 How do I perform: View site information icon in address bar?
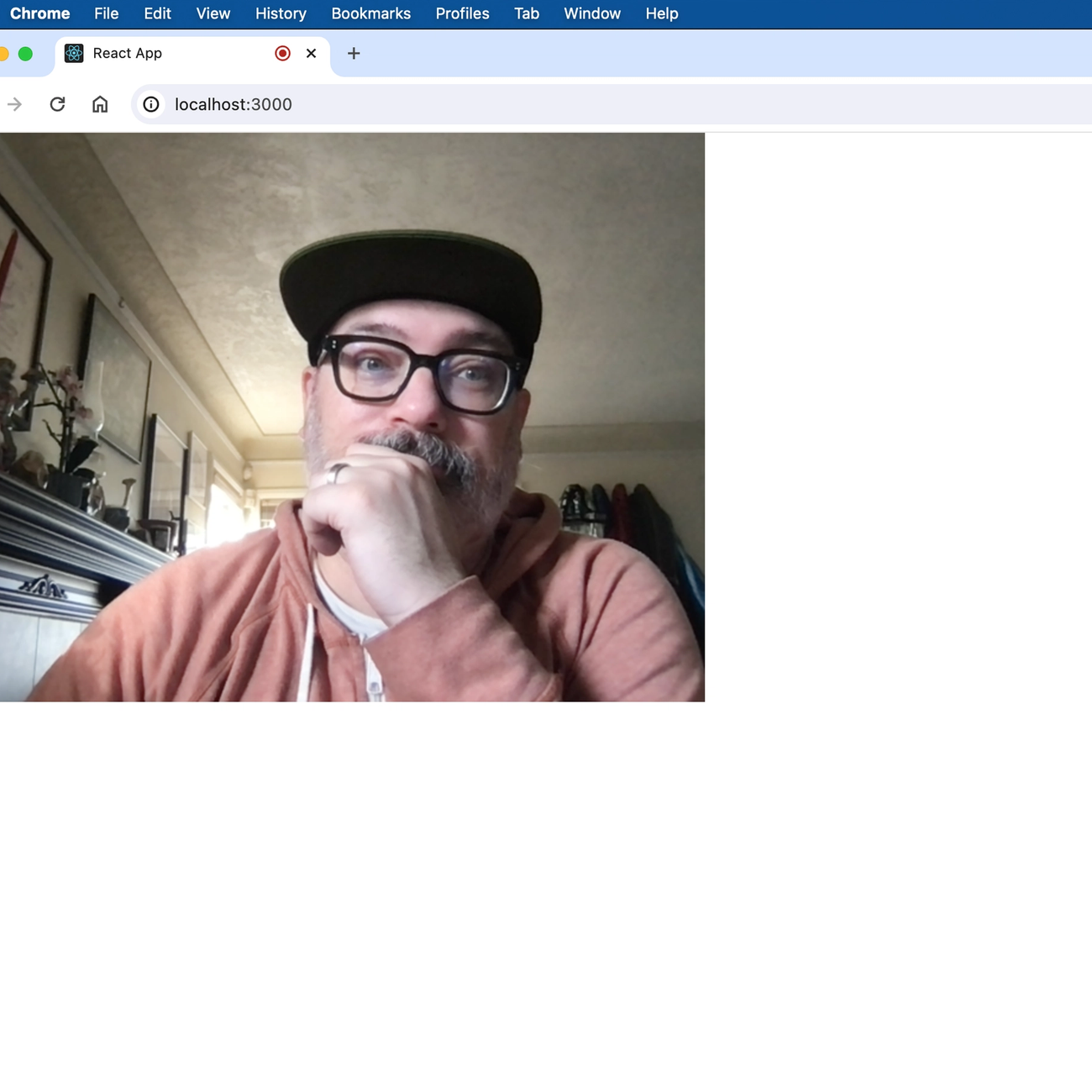(151, 104)
